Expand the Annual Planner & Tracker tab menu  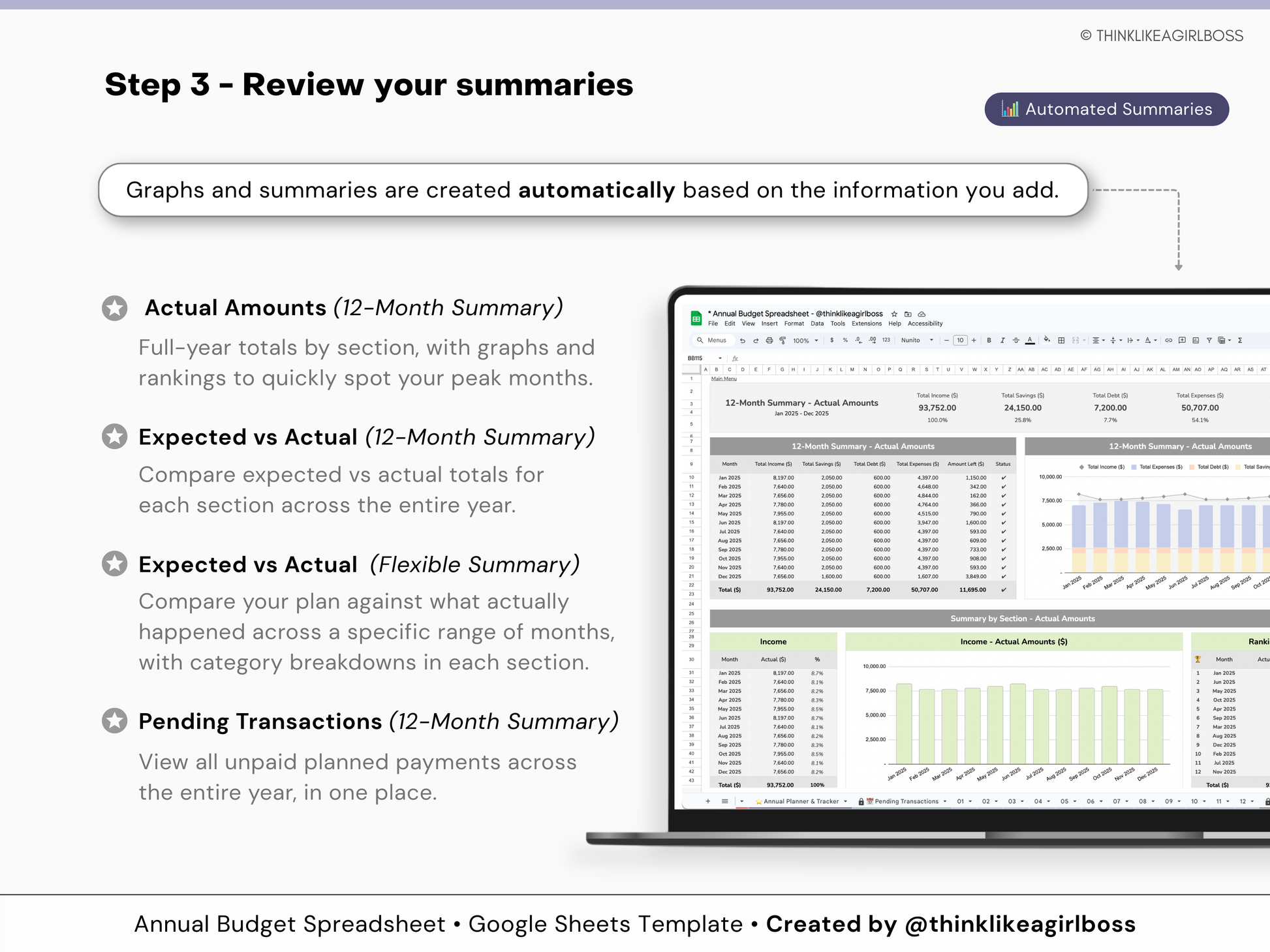pos(845,801)
